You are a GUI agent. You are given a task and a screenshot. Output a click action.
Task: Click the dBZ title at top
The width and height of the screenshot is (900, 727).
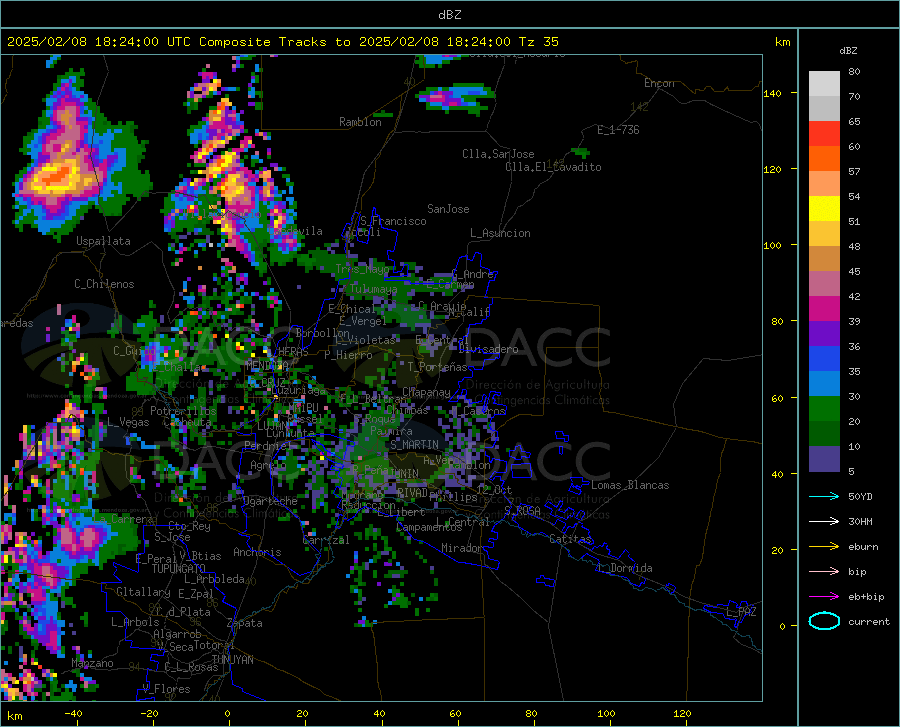click(x=449, y=15)
